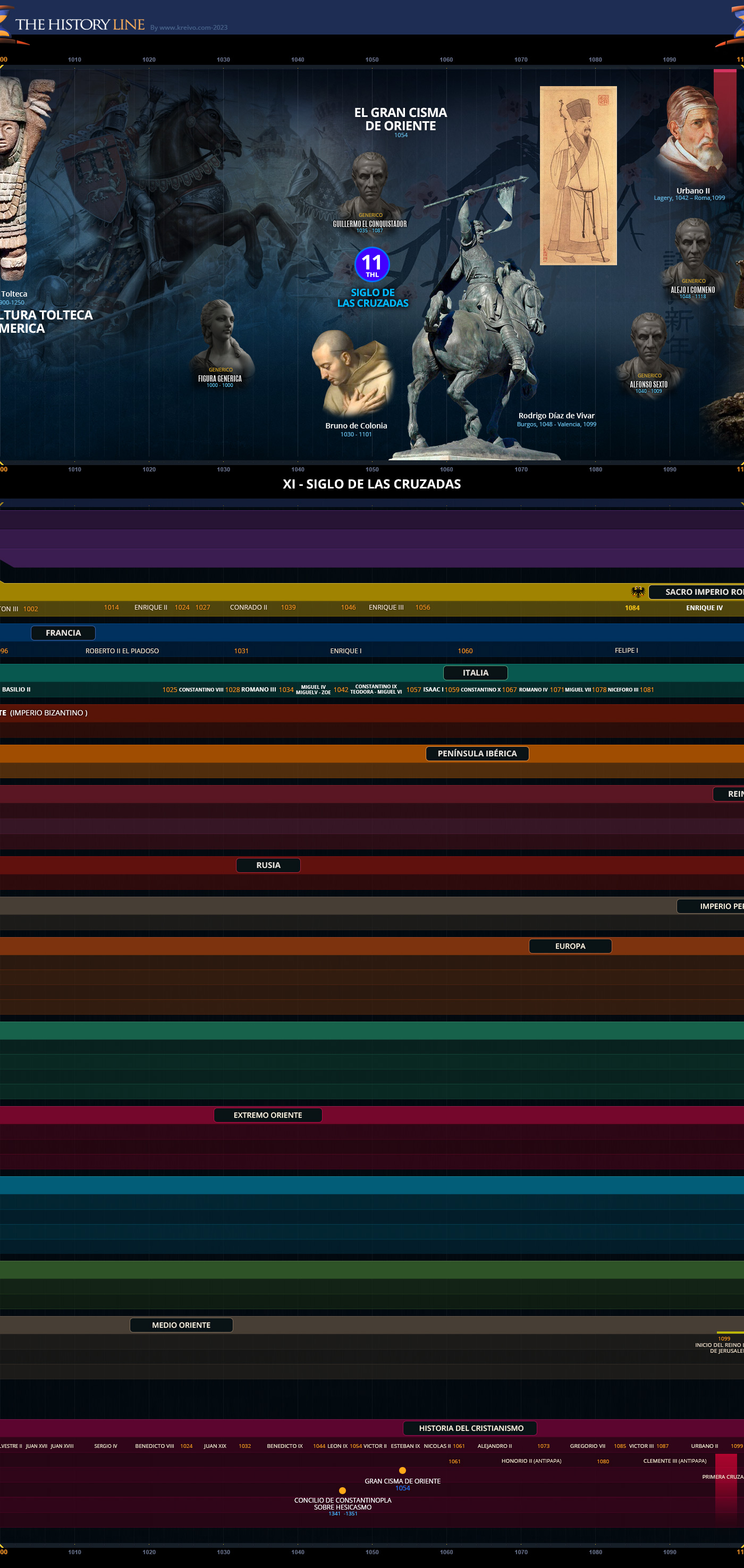Select the Sacro Imperio section label
744x1568 pixels.
click(x=696, y=592)
